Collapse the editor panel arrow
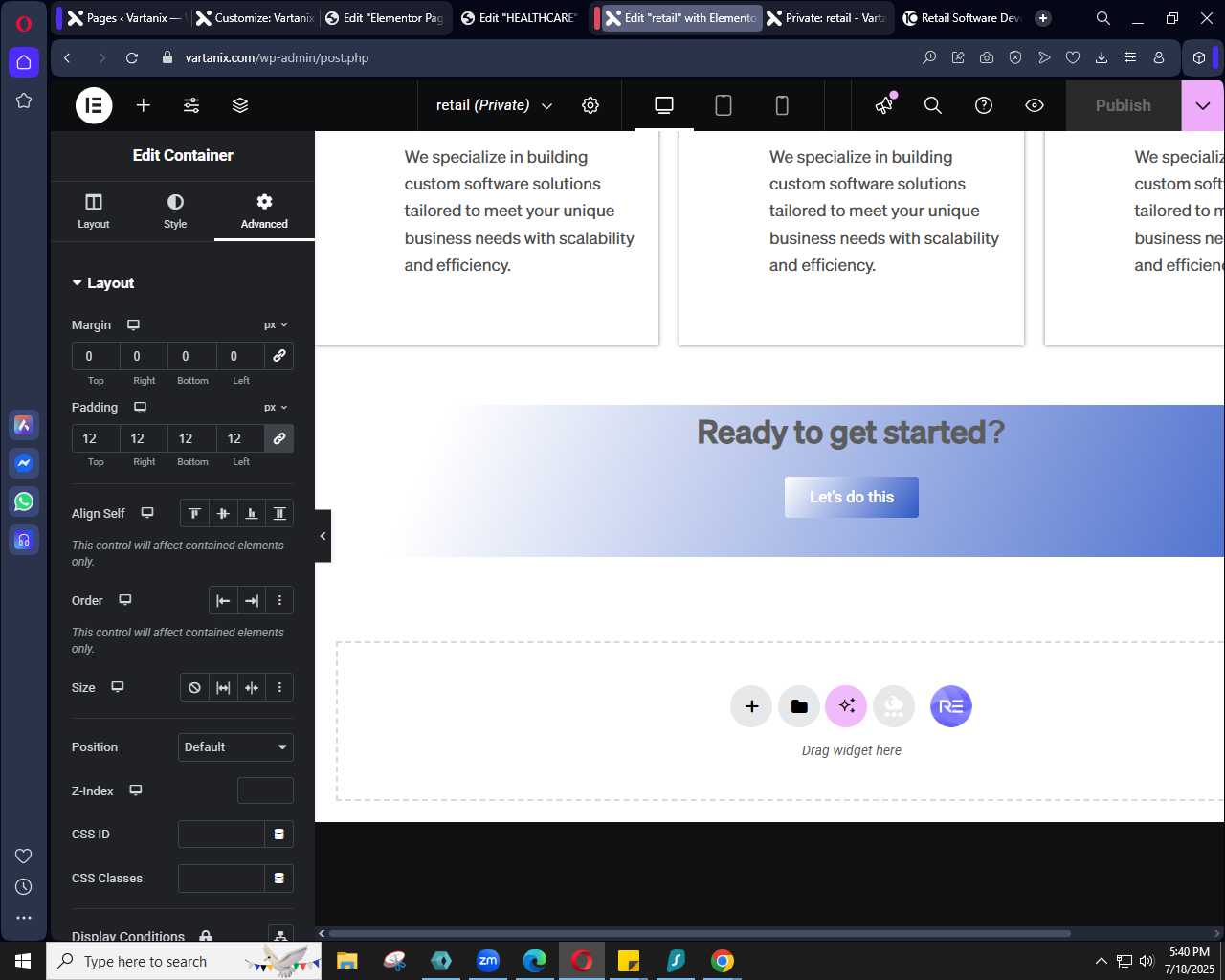 point(323,536)
